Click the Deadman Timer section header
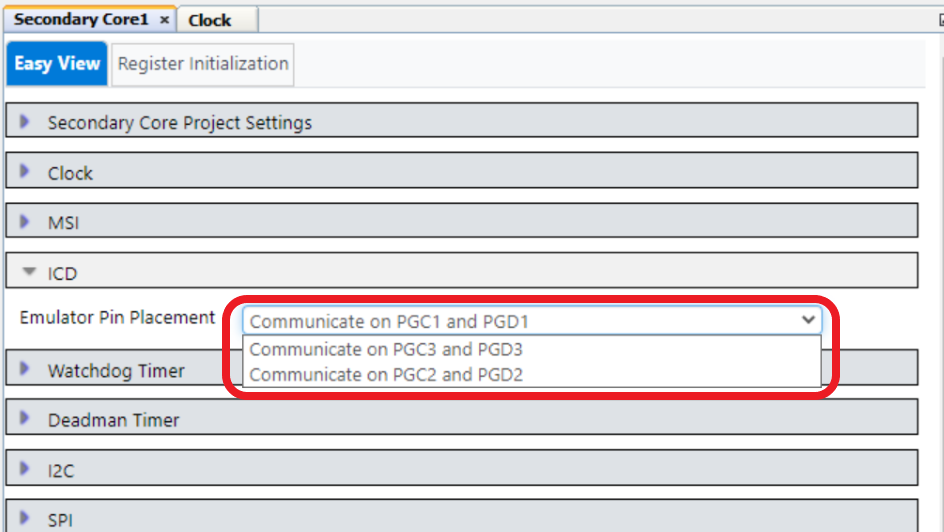The height and width of the screenshot is (532, 944). tap(462, 417)
